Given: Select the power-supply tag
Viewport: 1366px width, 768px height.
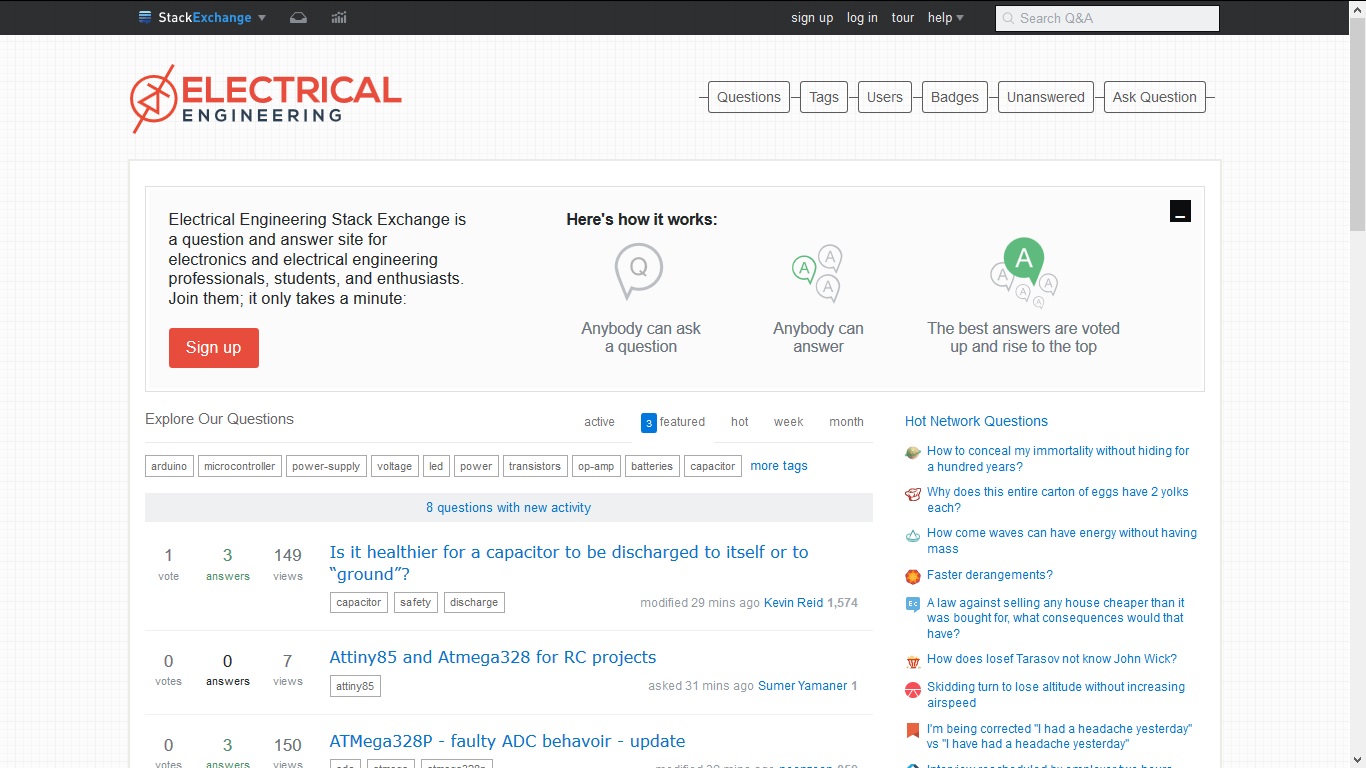Looking at the screenshot, I should [x=326, y=466].
